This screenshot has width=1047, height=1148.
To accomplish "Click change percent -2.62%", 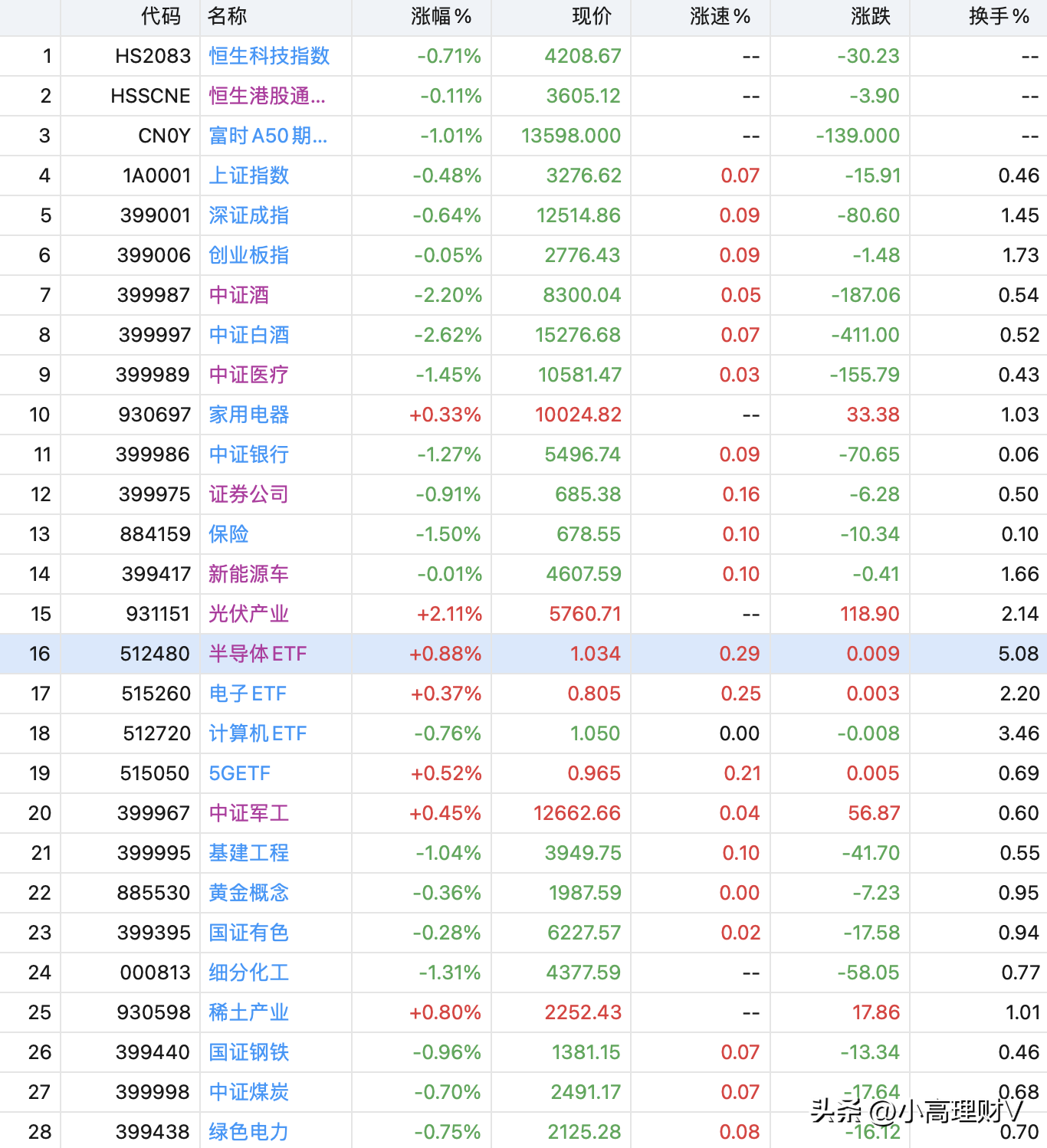I will (x=448, y=335).
